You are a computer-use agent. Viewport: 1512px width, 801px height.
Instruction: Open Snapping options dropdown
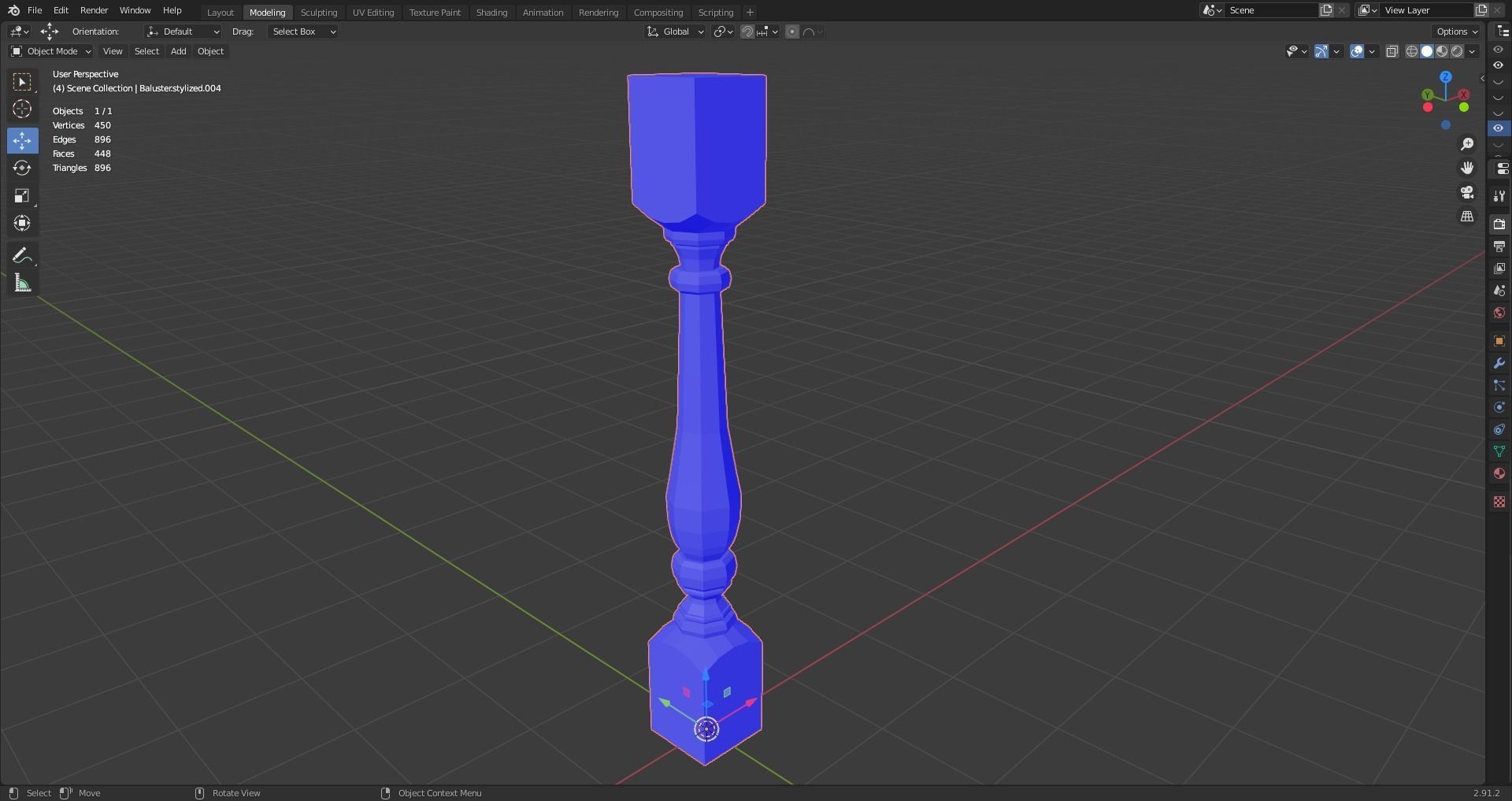coord(769,32)
